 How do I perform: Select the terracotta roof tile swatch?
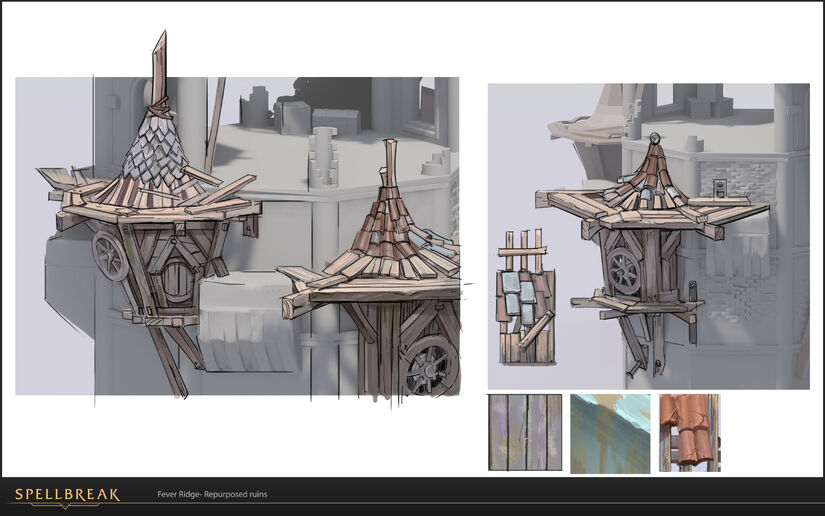click(690, 433)
